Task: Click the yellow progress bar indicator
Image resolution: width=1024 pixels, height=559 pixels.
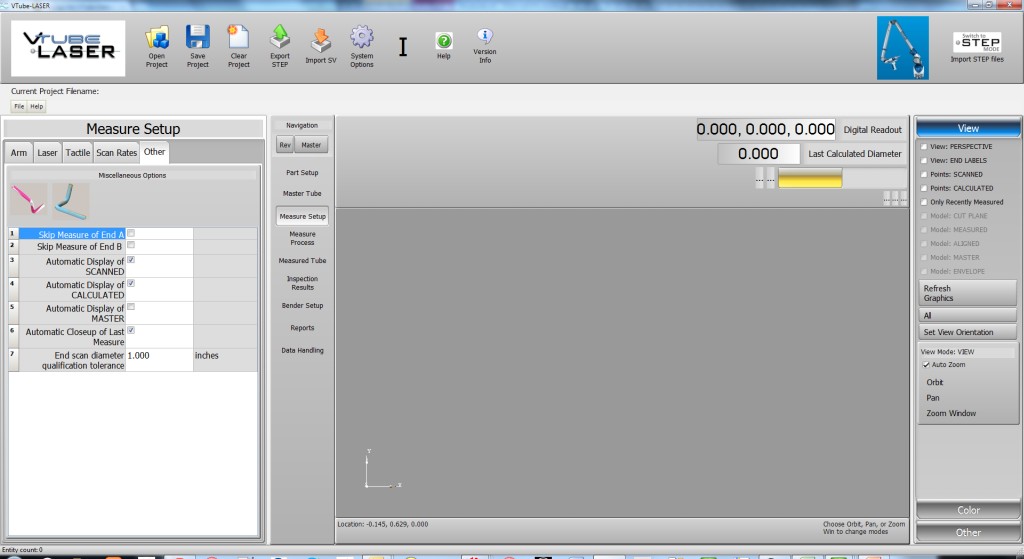Action: point(810,178)
